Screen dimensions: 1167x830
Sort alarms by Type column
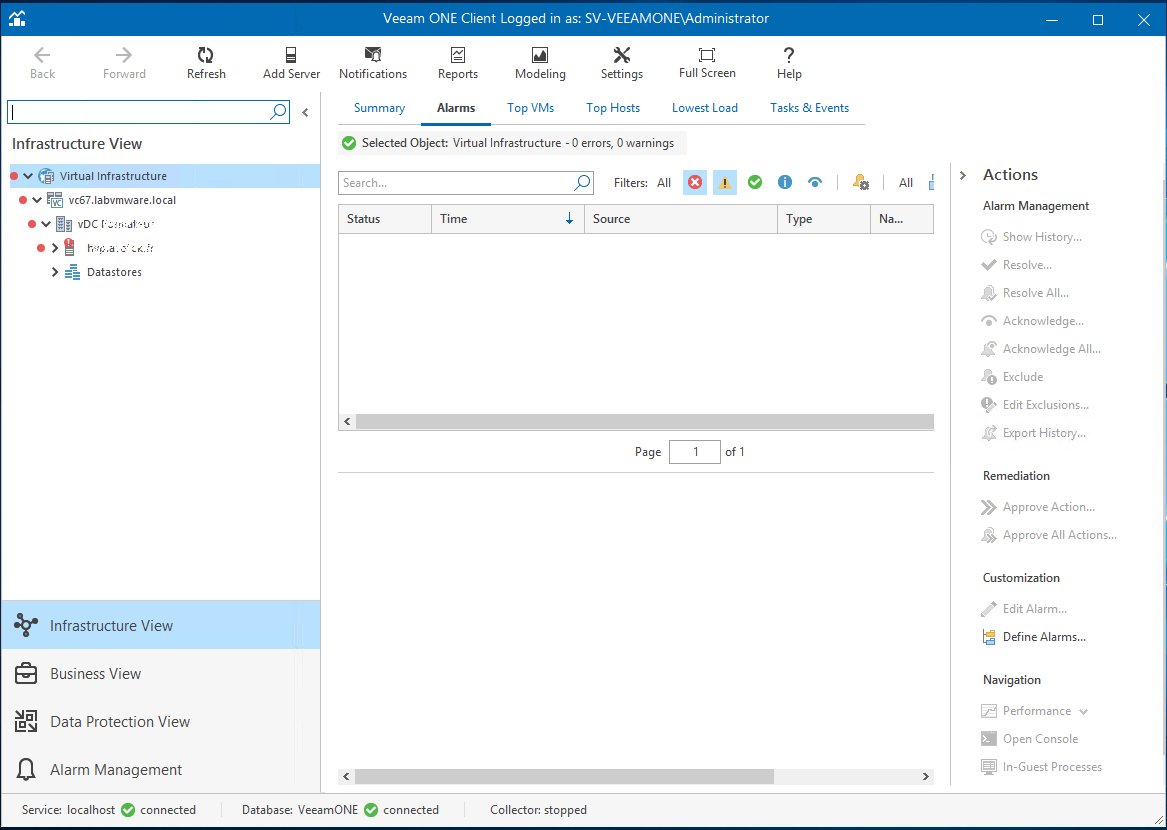(x=823, y=219)
